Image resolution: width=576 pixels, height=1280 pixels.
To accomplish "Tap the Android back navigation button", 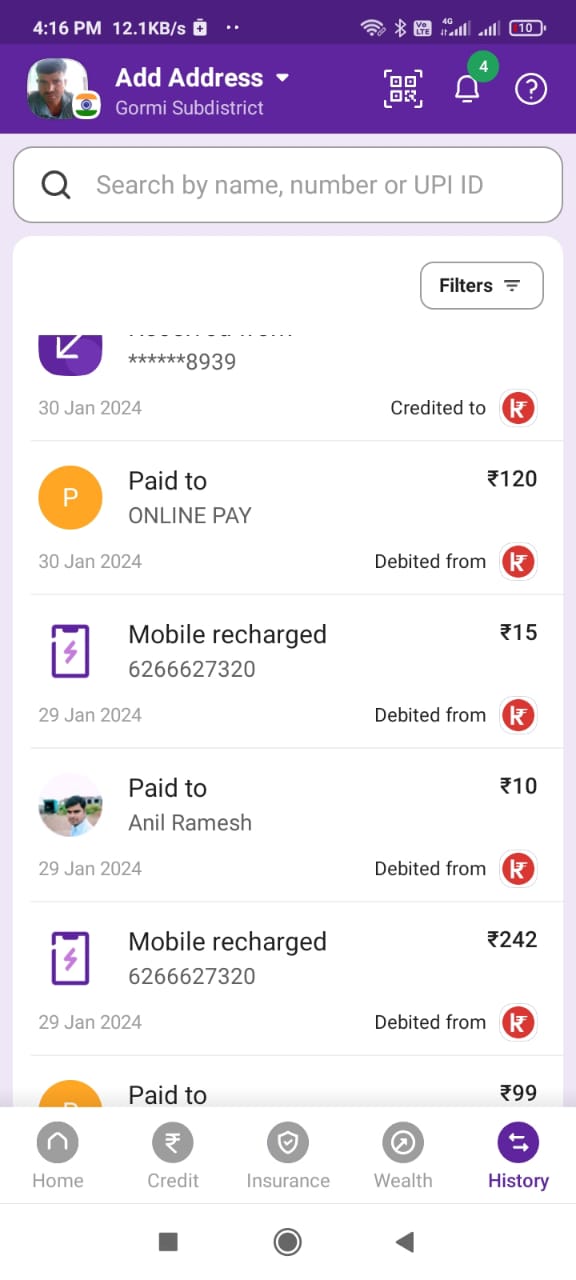I will click(405, 1242).
